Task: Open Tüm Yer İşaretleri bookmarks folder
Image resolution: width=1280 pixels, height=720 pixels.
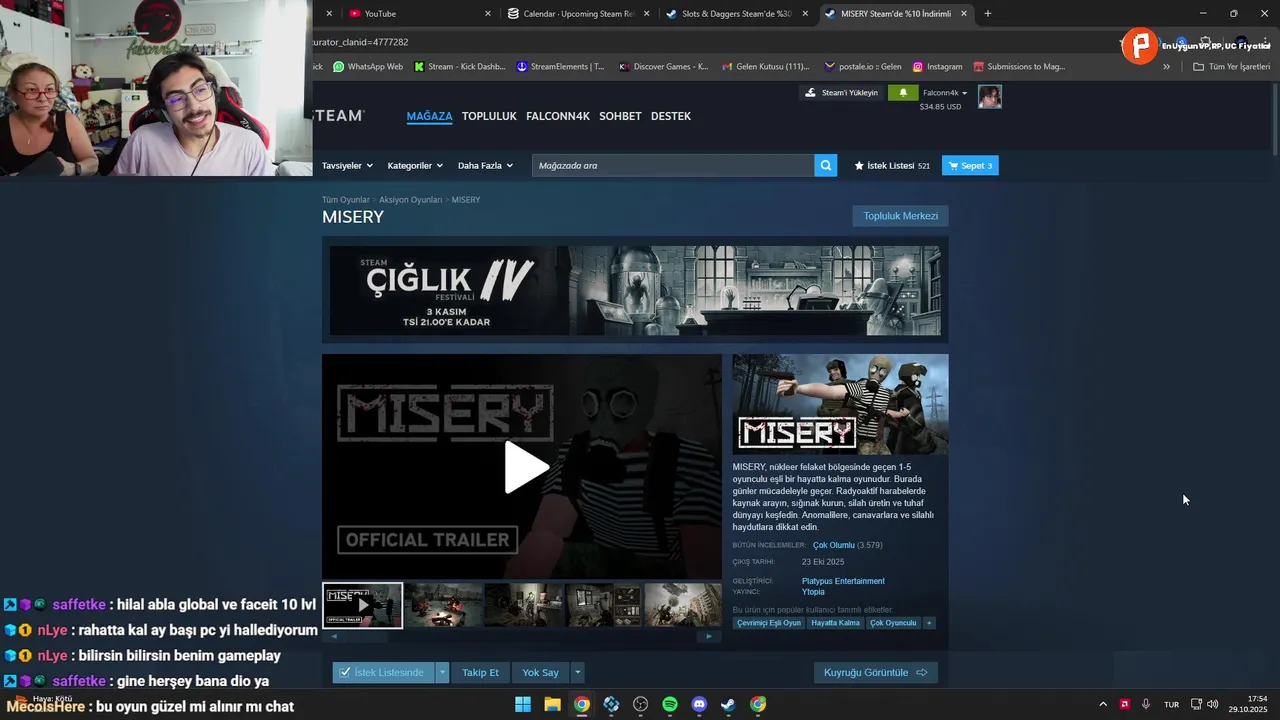Action: pyautogui.click(x=1231, y=67)
